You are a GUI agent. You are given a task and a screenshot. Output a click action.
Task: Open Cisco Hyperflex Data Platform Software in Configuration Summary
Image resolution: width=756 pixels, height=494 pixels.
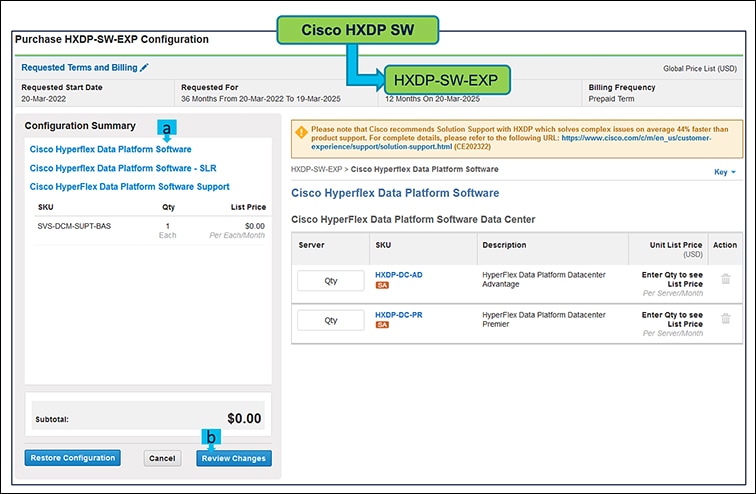(110, 149)
